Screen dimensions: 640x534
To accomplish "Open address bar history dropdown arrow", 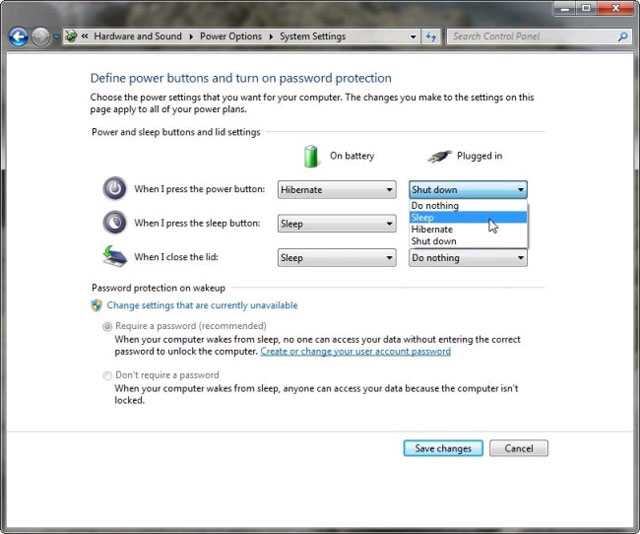I will (x=413, y=37).
